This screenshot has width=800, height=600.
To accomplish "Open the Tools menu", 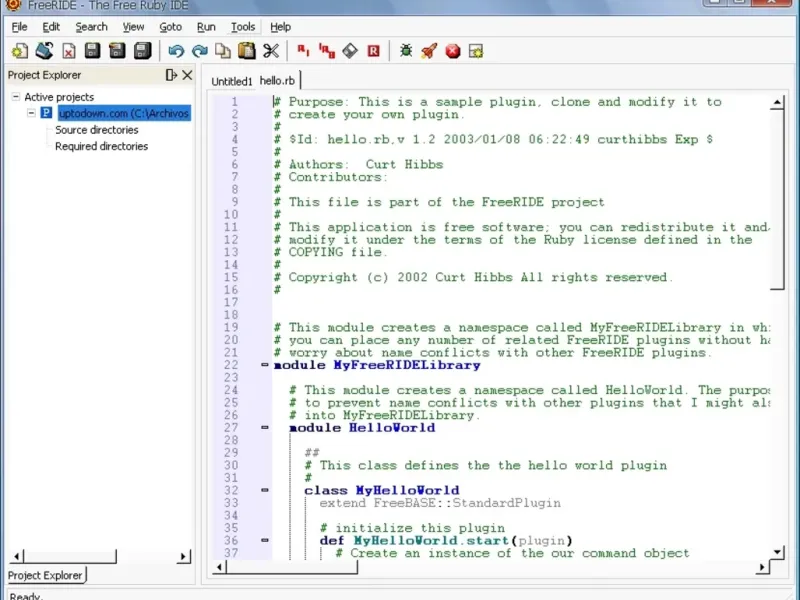I will tap(242, 27).
